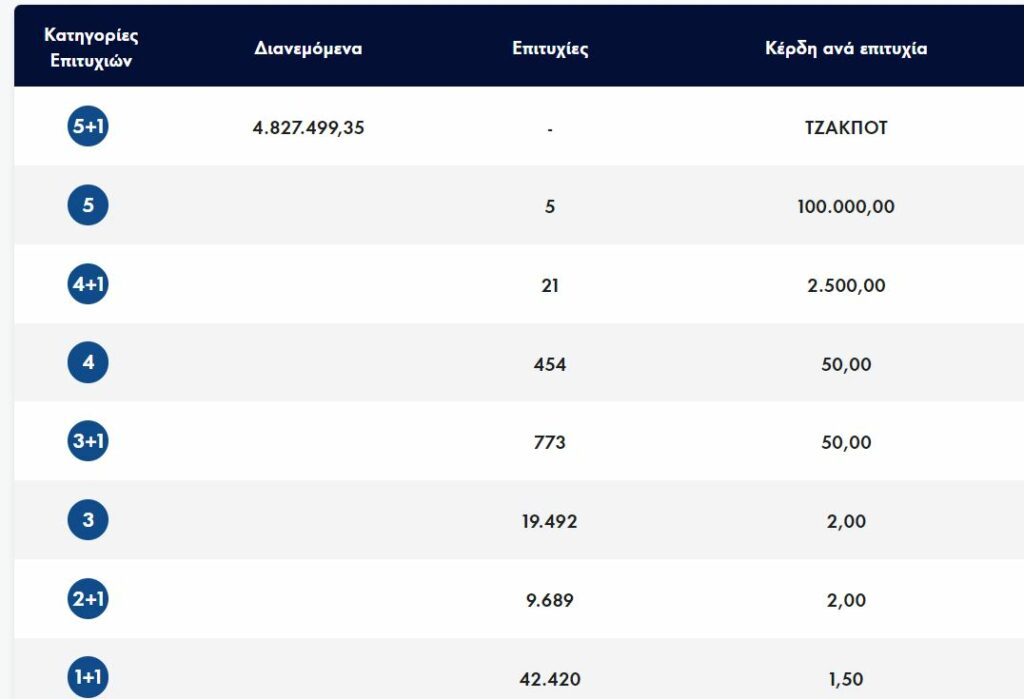Select the 2+1 category circle icon
1024x699 pixels.
pyautogui.click(x=88, y=600)
